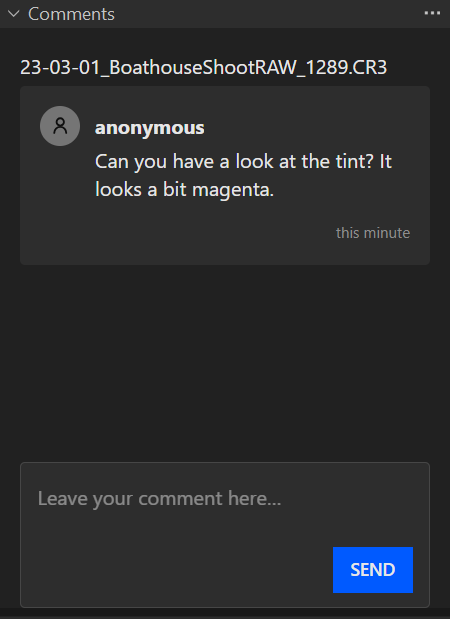The height and width of the screenshot is (619, 450).
Task: Click the 'Comments' panel title text
Action: coord(71,14)
